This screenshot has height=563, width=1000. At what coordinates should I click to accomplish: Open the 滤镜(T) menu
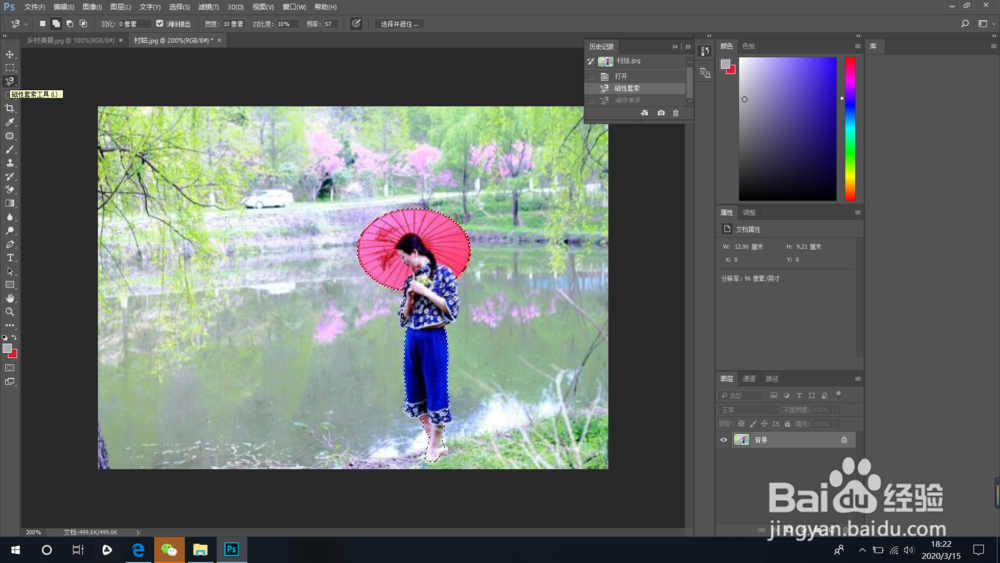[209, 7]
